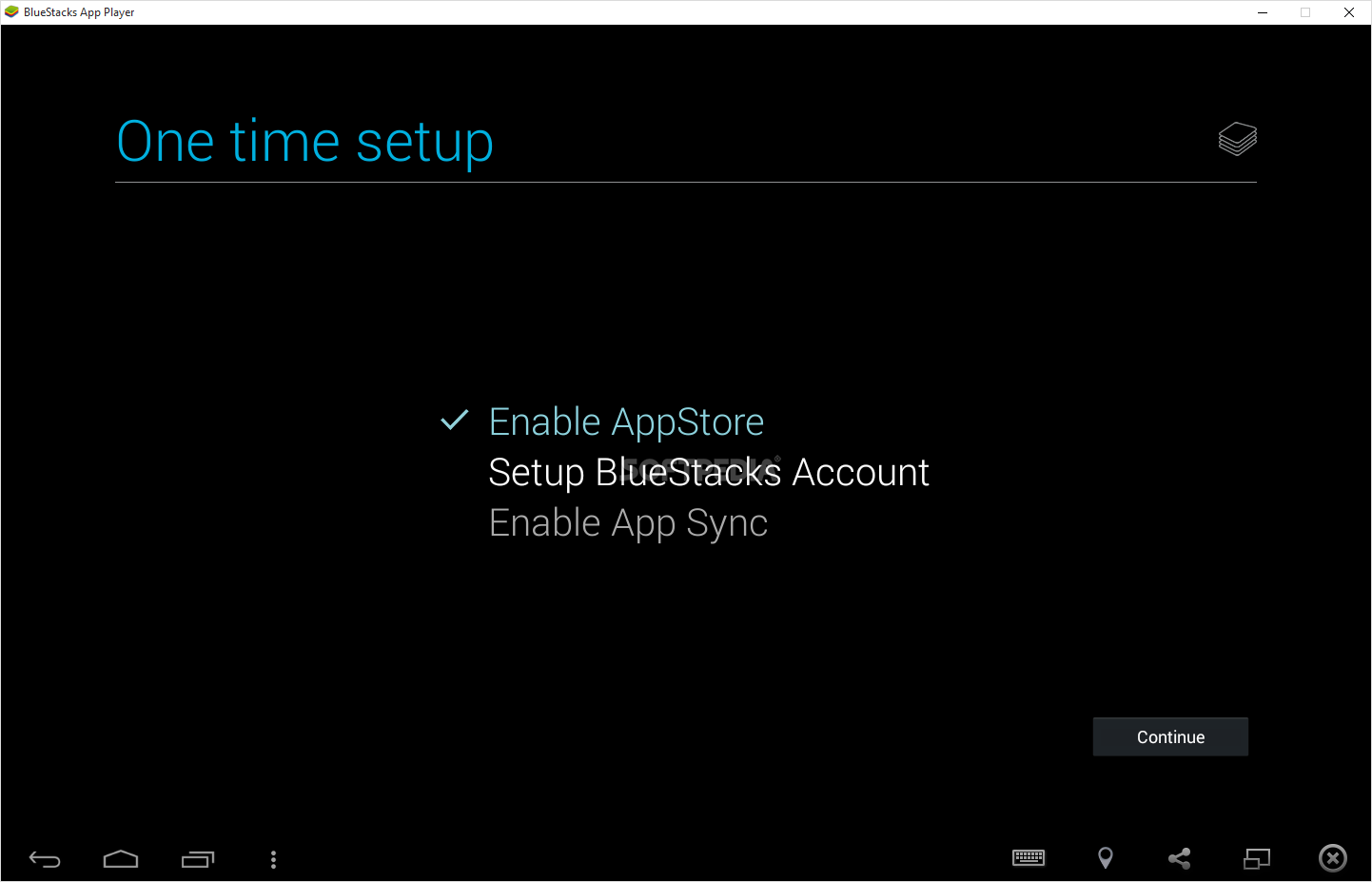Viewport: 1372px width, 882px height.
Task: Click the circled X close icon
Action: pos(1333,858)
